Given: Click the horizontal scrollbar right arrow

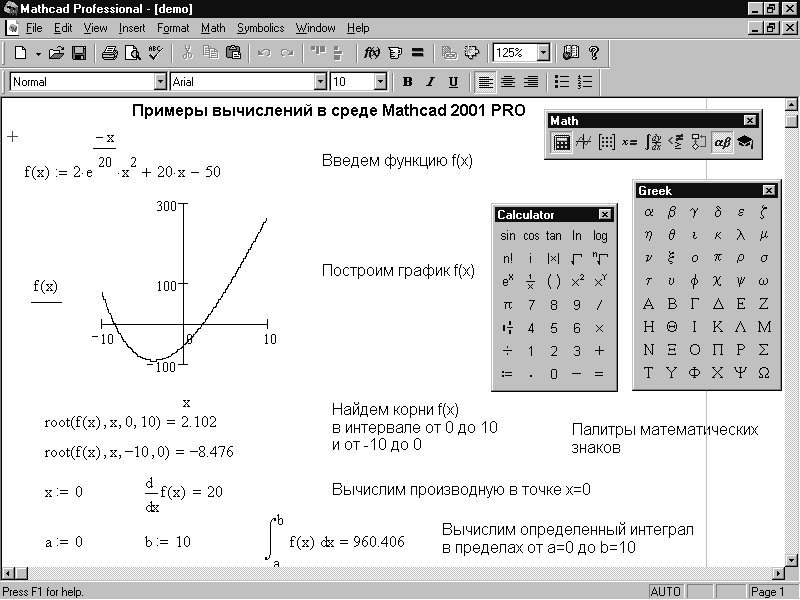Looking at the screenshot, I should tap(778, 573).
